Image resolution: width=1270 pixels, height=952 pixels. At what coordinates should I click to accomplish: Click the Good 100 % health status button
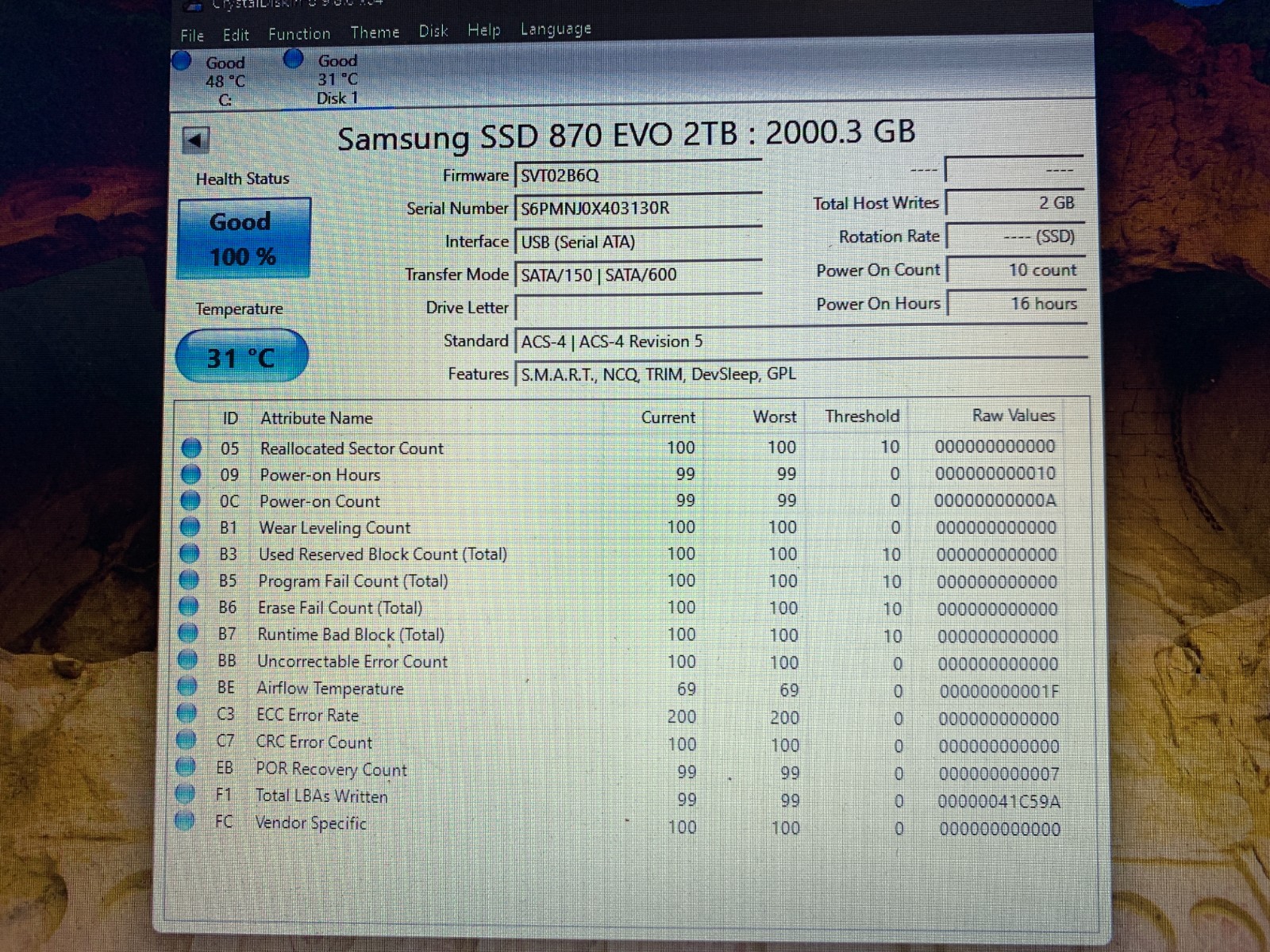point(244,239)
